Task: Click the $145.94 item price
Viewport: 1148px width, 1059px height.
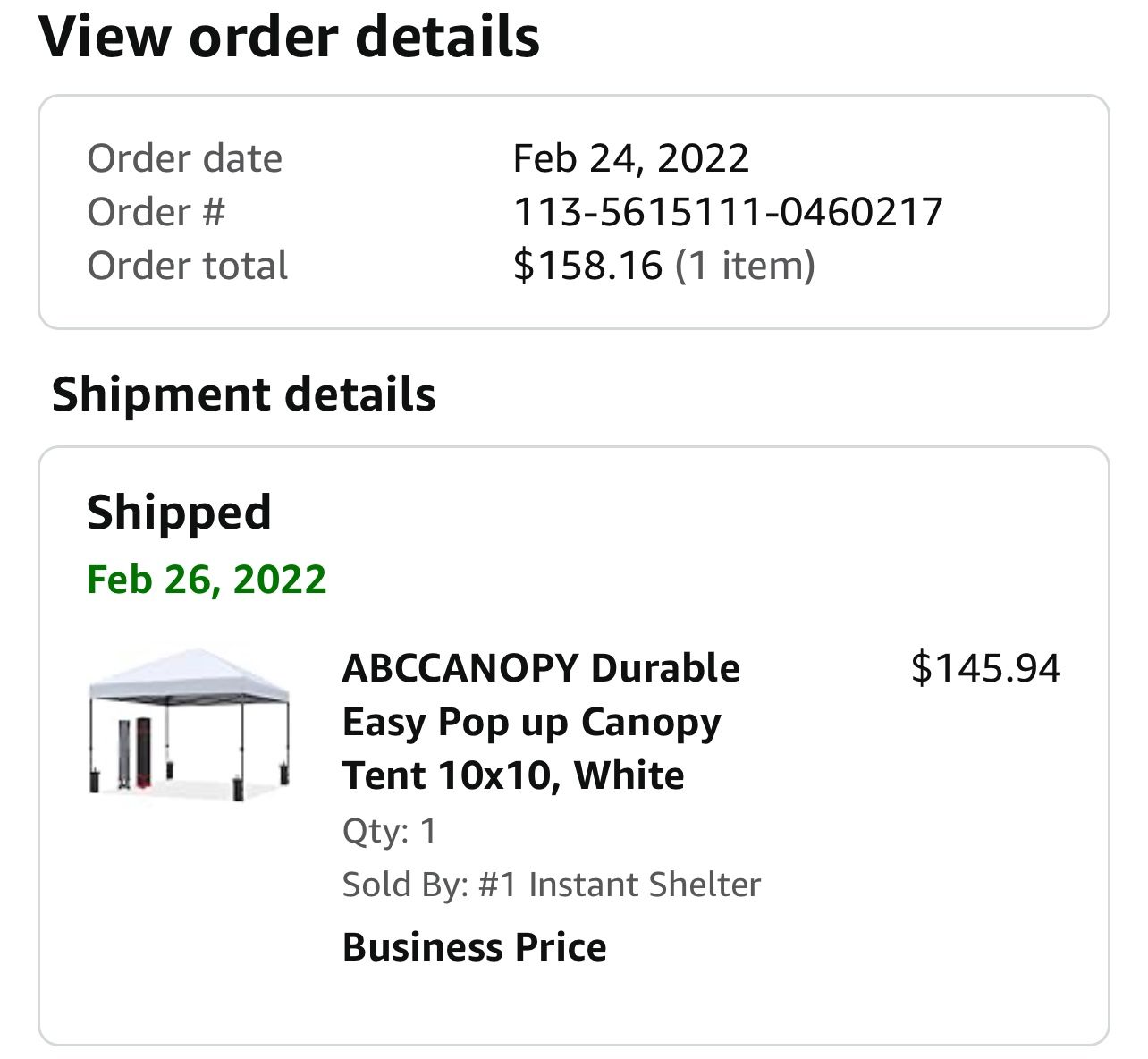Action: pos(985,668)
